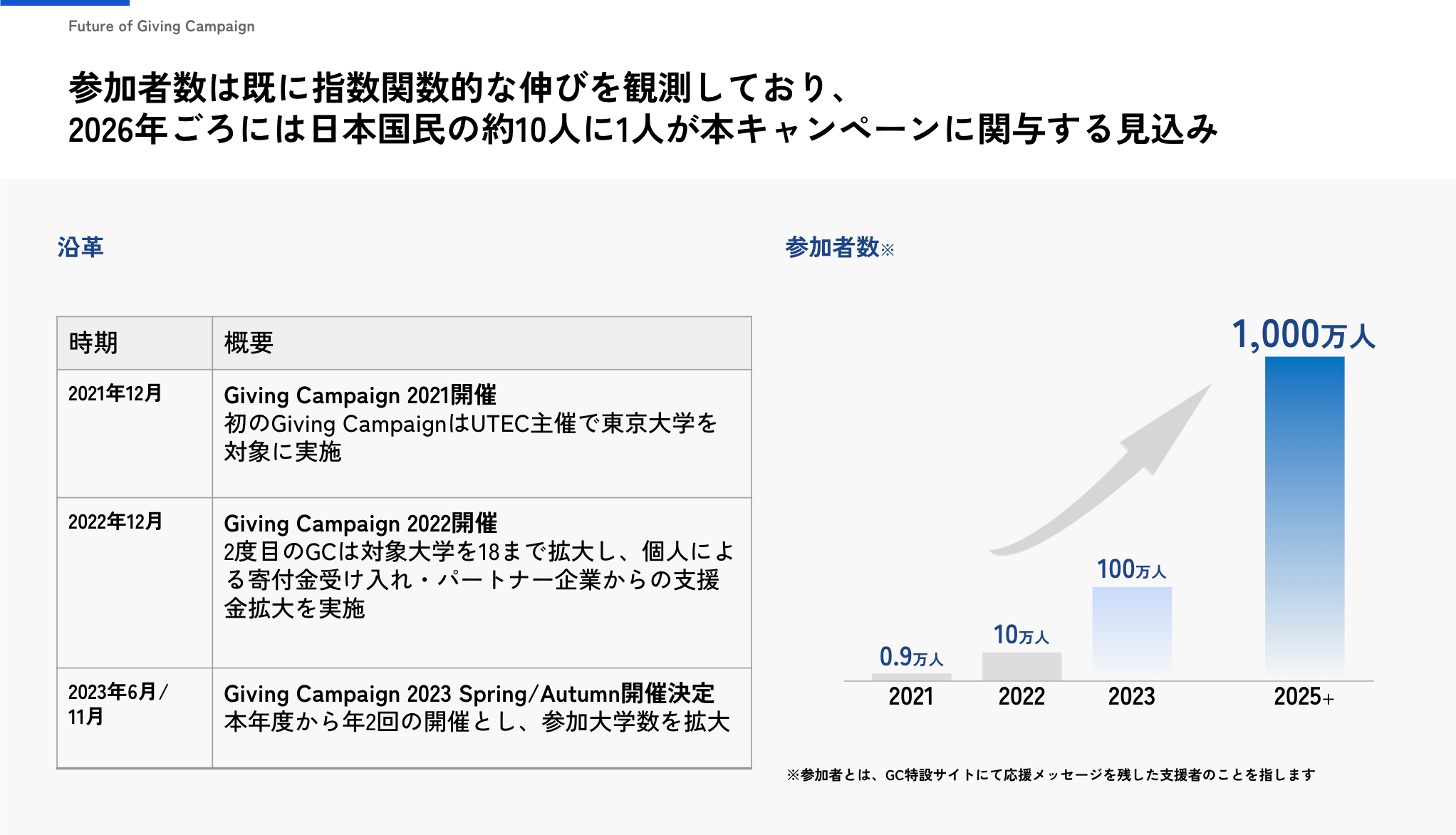Click the ※参加者とは footnote text
The height and width of the screenshot is (835, 1456).
[1051, 774]
